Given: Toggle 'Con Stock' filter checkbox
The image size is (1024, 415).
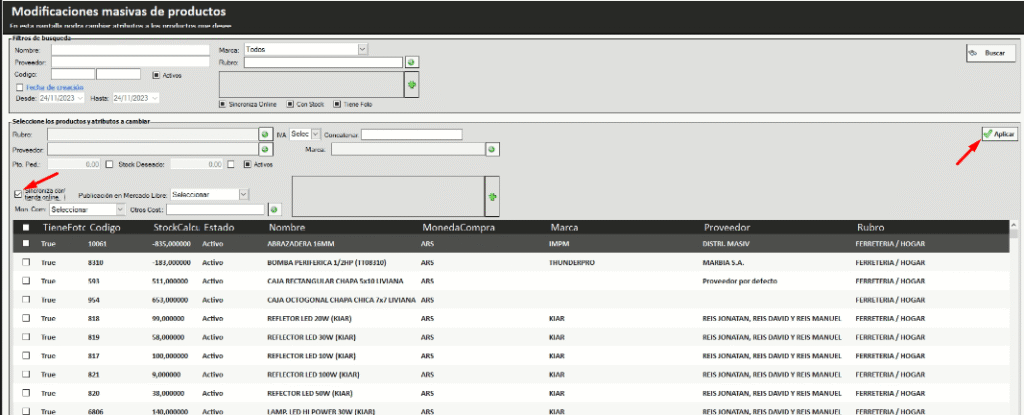Looking at the screenshot, I should [289, 103].
